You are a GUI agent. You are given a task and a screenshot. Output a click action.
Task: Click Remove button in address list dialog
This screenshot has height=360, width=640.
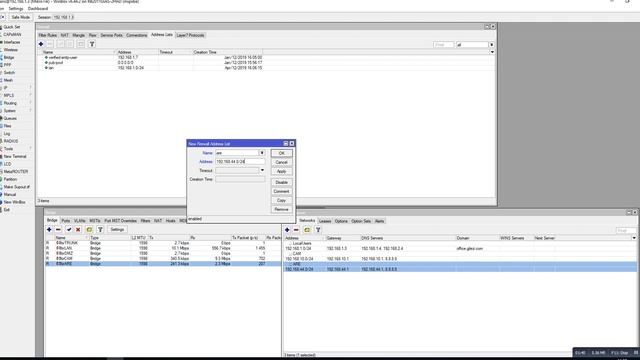tap(282, 209)
